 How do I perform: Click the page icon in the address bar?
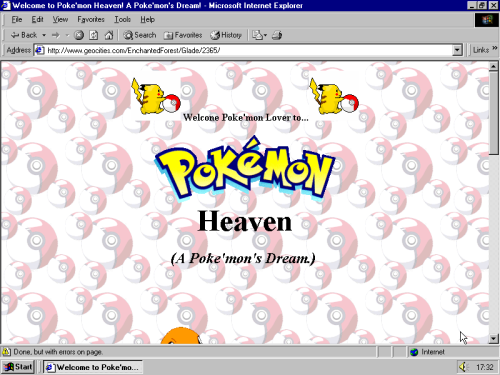pyautogui.click(x=40, y=50)
